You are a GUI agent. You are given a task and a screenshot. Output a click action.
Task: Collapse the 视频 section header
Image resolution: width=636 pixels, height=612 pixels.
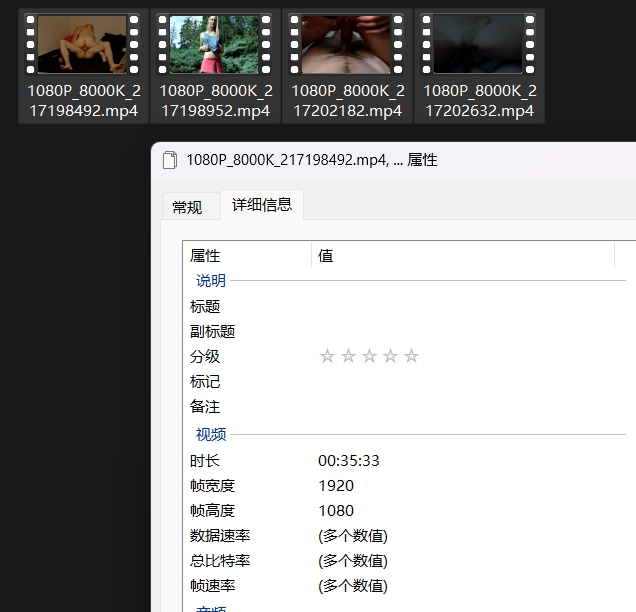point(211,434)
